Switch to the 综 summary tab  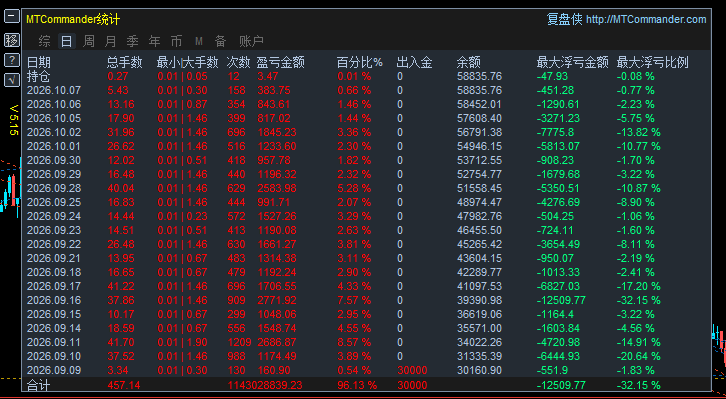44,41
